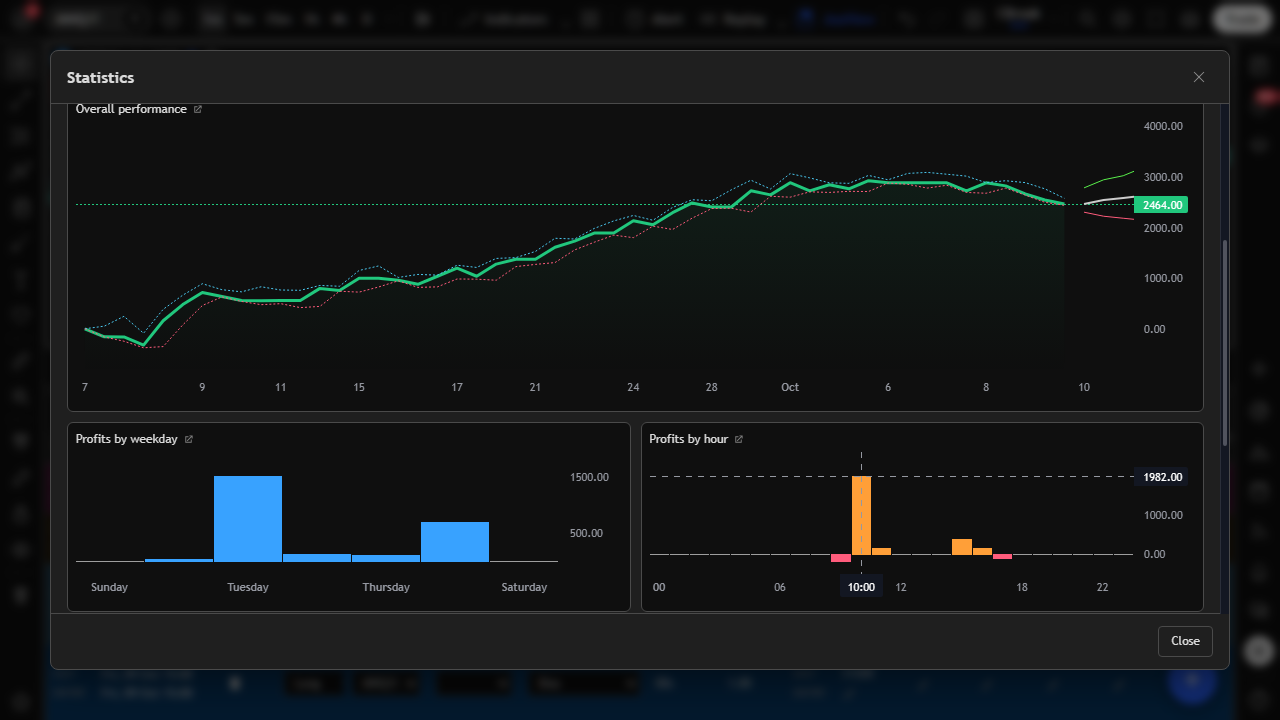The height and width of the screenshot is (720, 1280).
Task: Click the 1982.00 crosshair value label
Action: point(1162,477)
